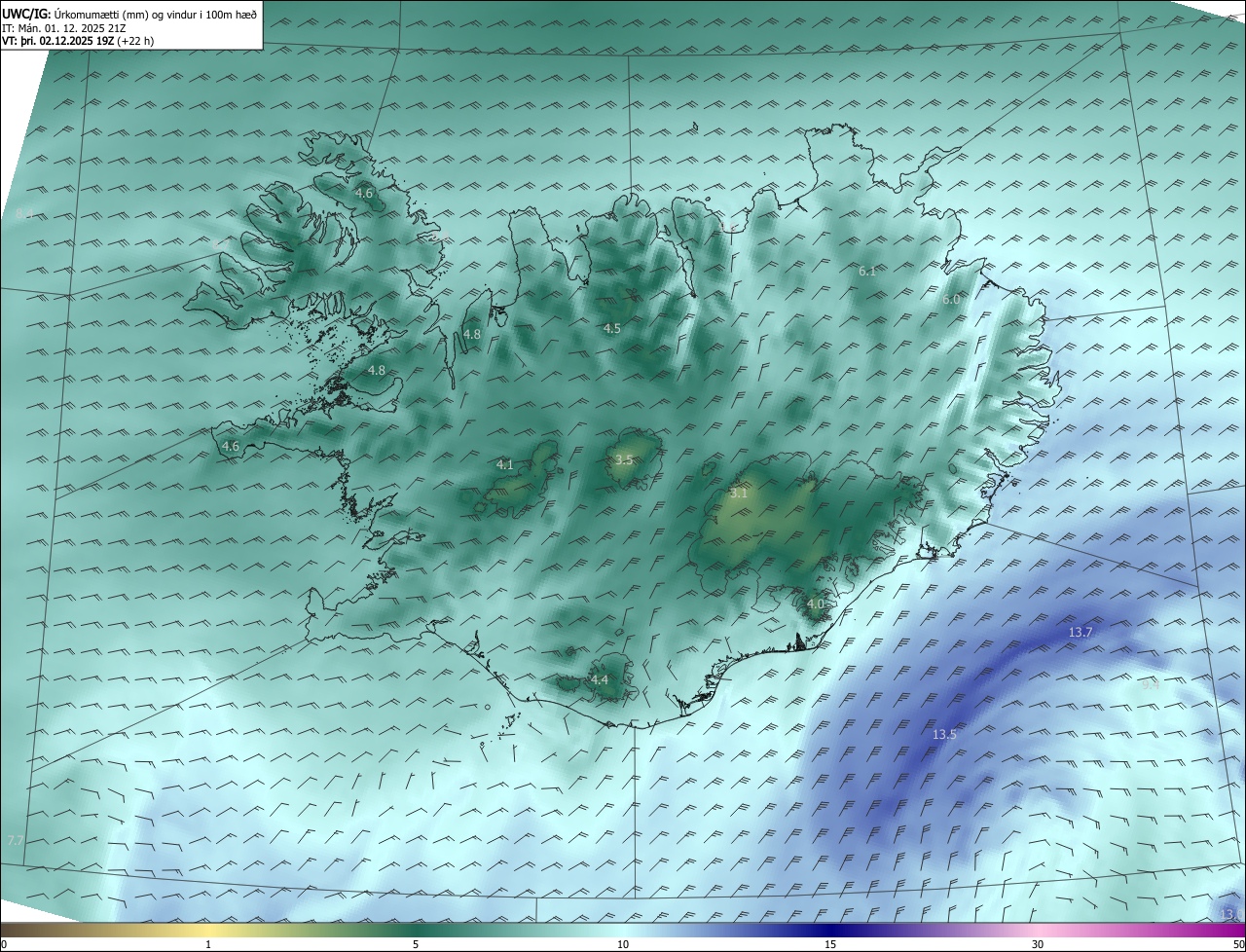Click the colorbar tick labeled 15
This screenshot has height=952, width=1246.
click(830, 944)
